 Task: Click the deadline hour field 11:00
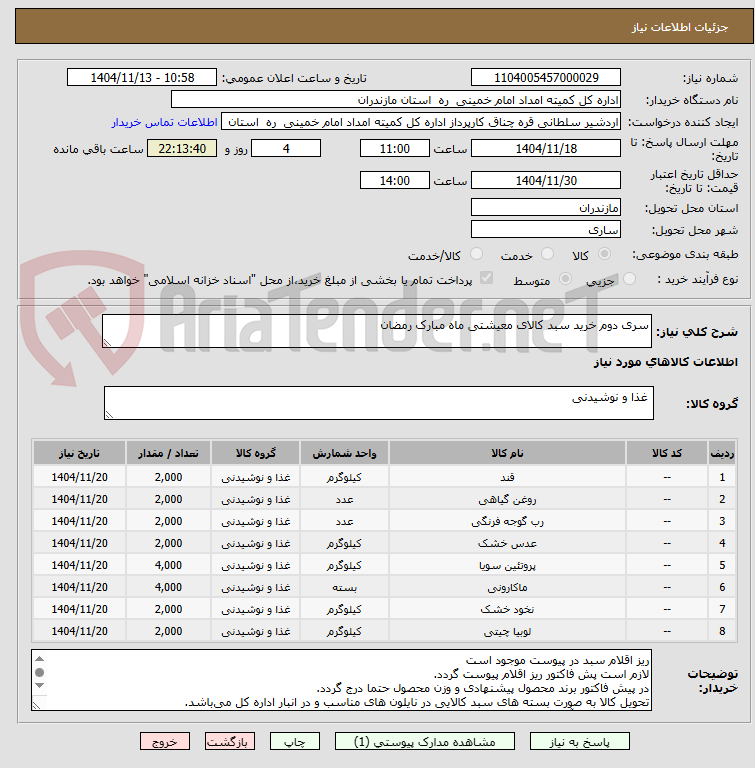click(x=394, y=148)
